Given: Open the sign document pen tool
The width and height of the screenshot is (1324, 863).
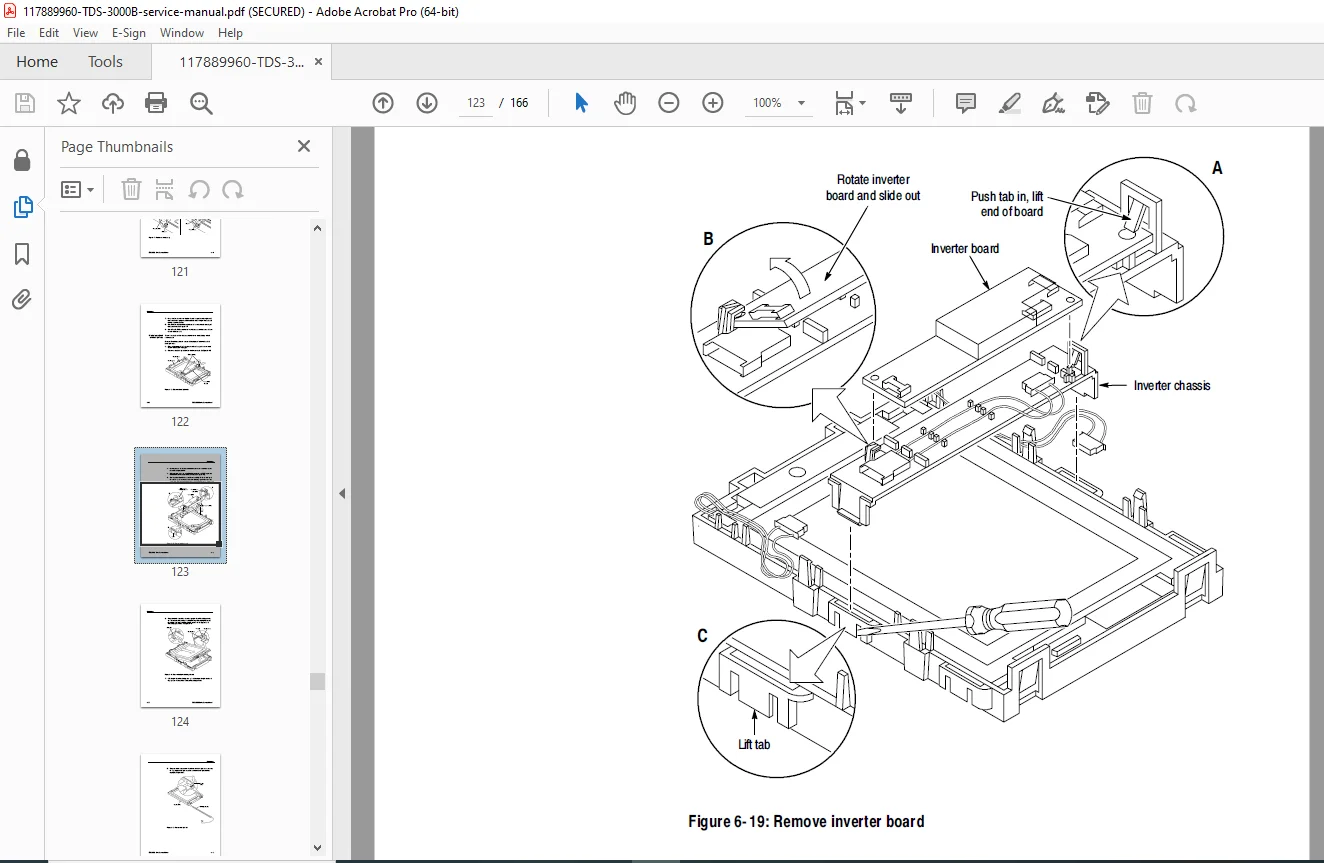Looking at the screenshot, I should click(1053, 103).
